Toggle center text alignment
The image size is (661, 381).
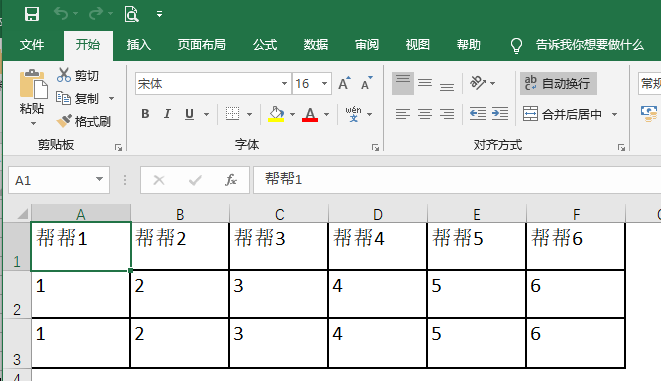(x=425, y=114)
